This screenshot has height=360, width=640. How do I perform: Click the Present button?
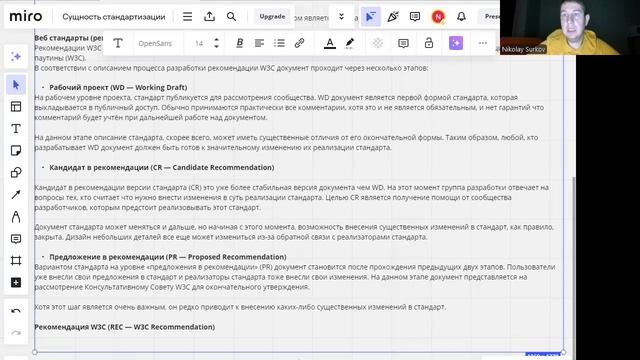point(491,17)
